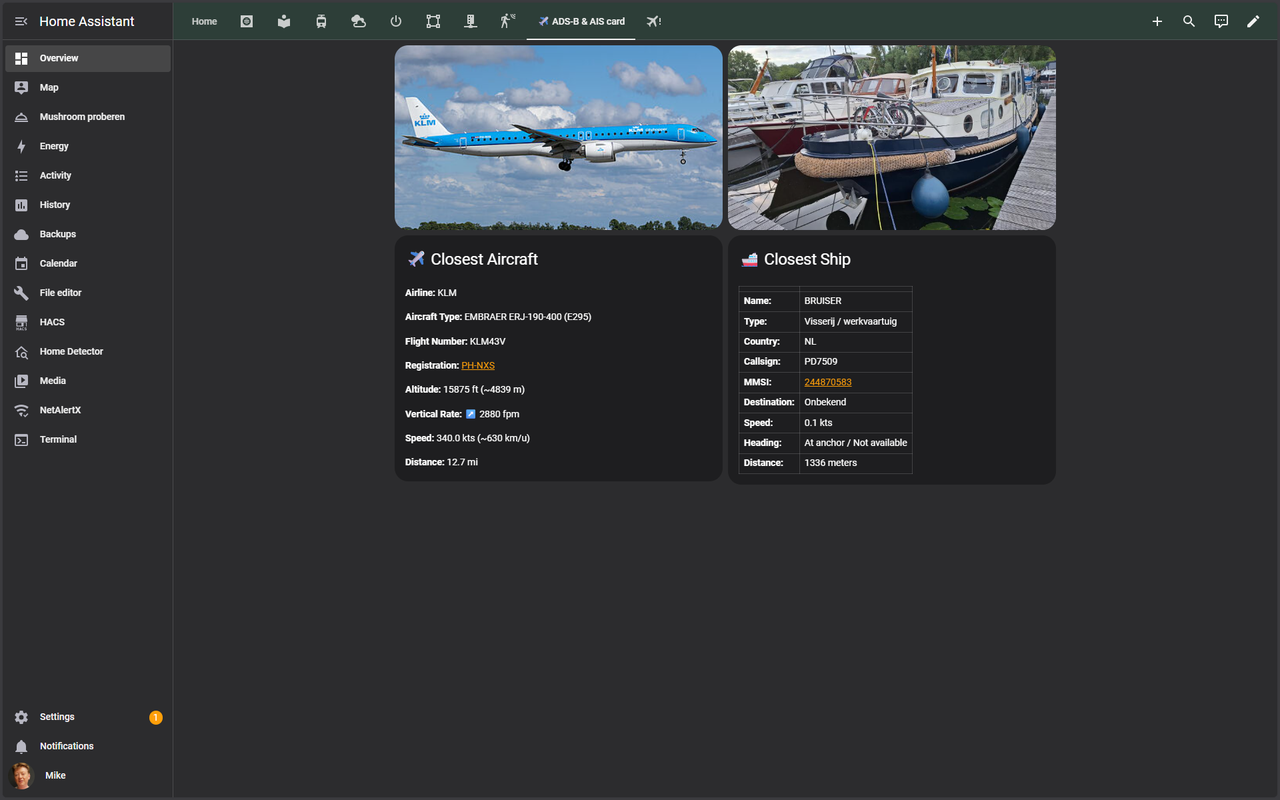
Task: Click the Vertical Rate 2880 fpm line
Action: [462, 414]
